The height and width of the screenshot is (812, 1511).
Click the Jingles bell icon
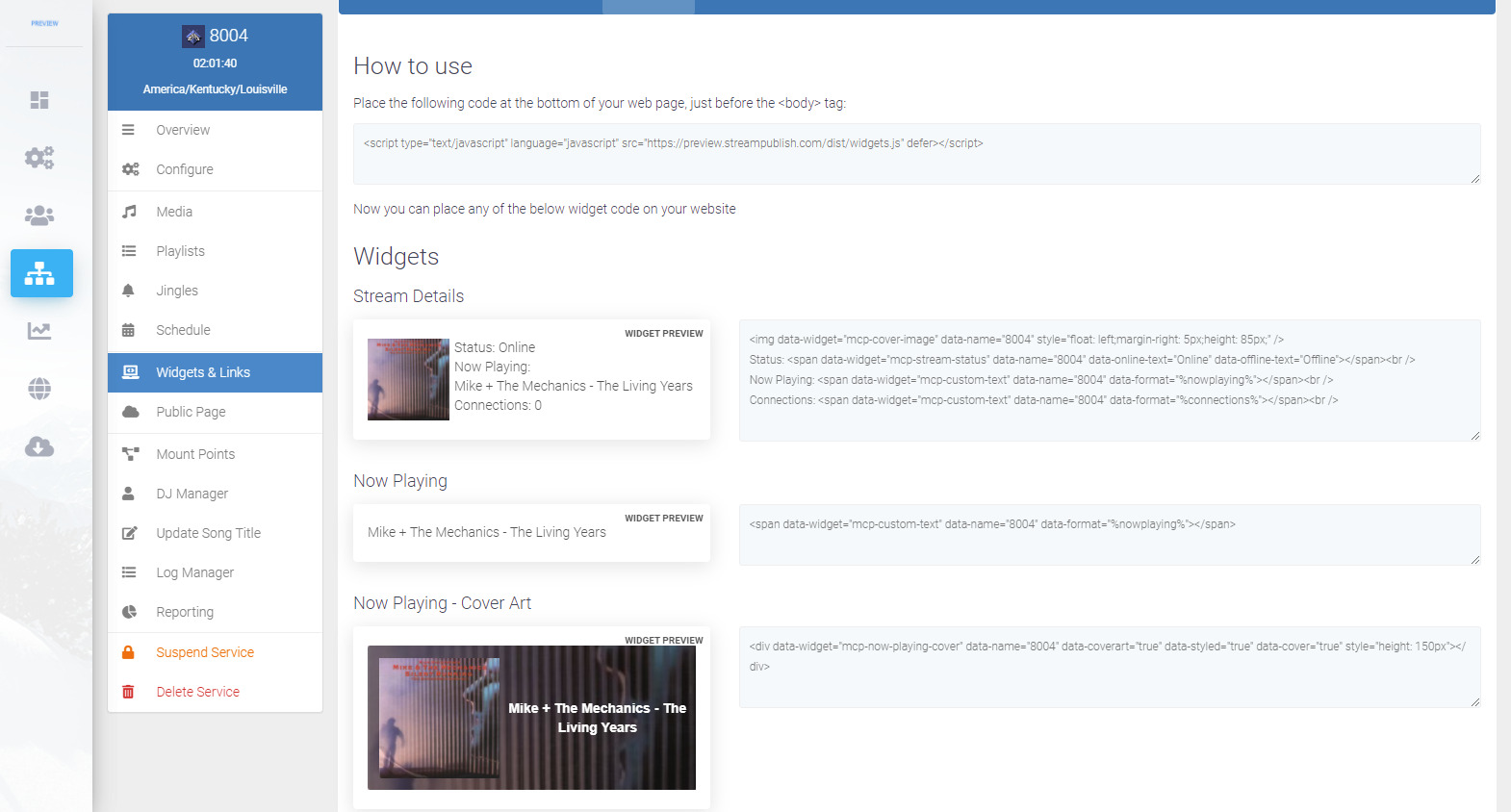point(128,291)
